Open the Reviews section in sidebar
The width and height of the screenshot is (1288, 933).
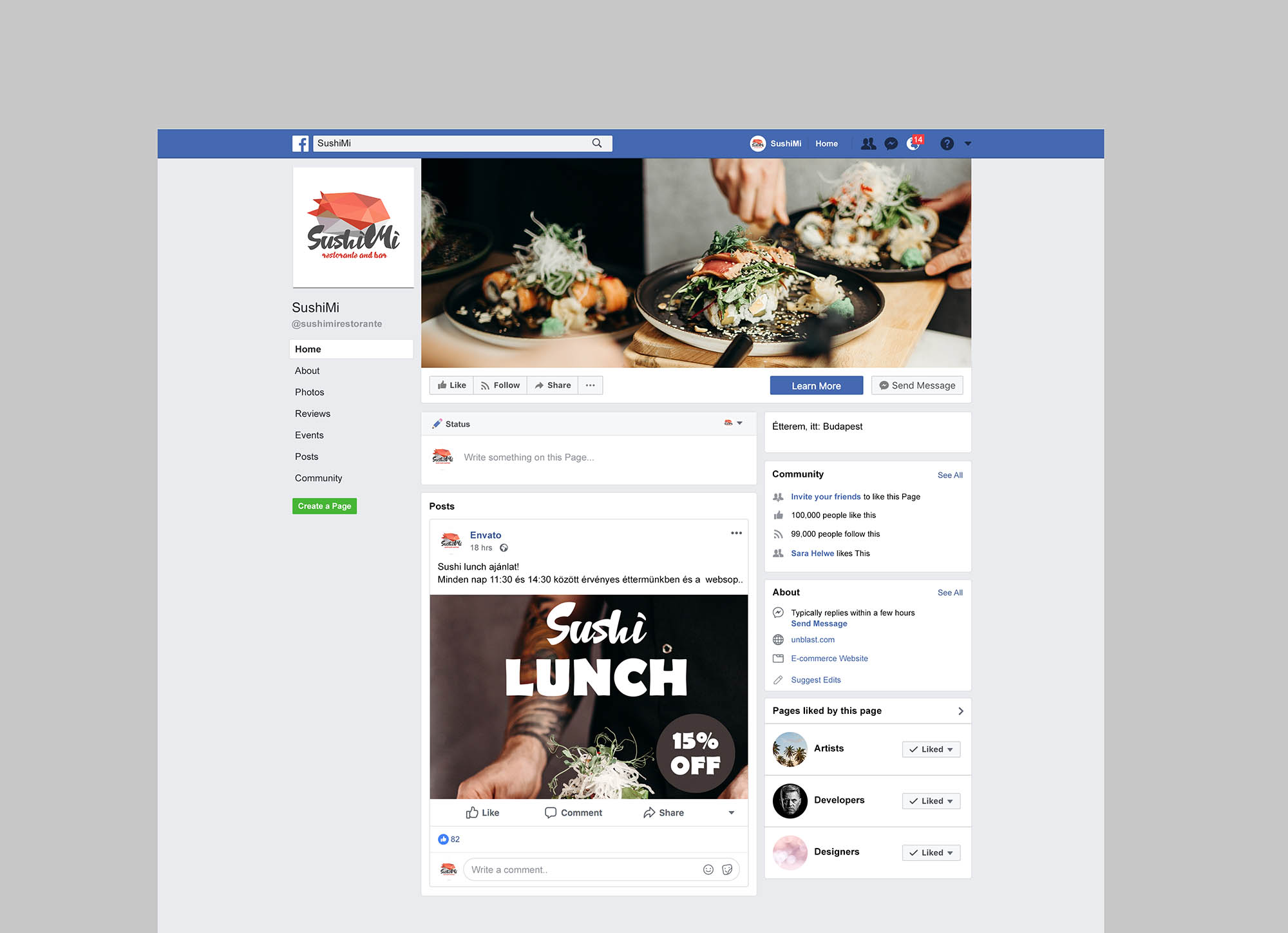click(x=312, y=412)
